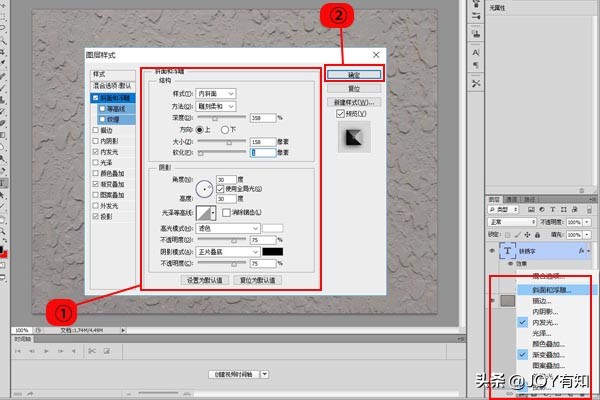Click the text layer T thumbnail
This screenshot has width=600, height=400.
point(507,251)
